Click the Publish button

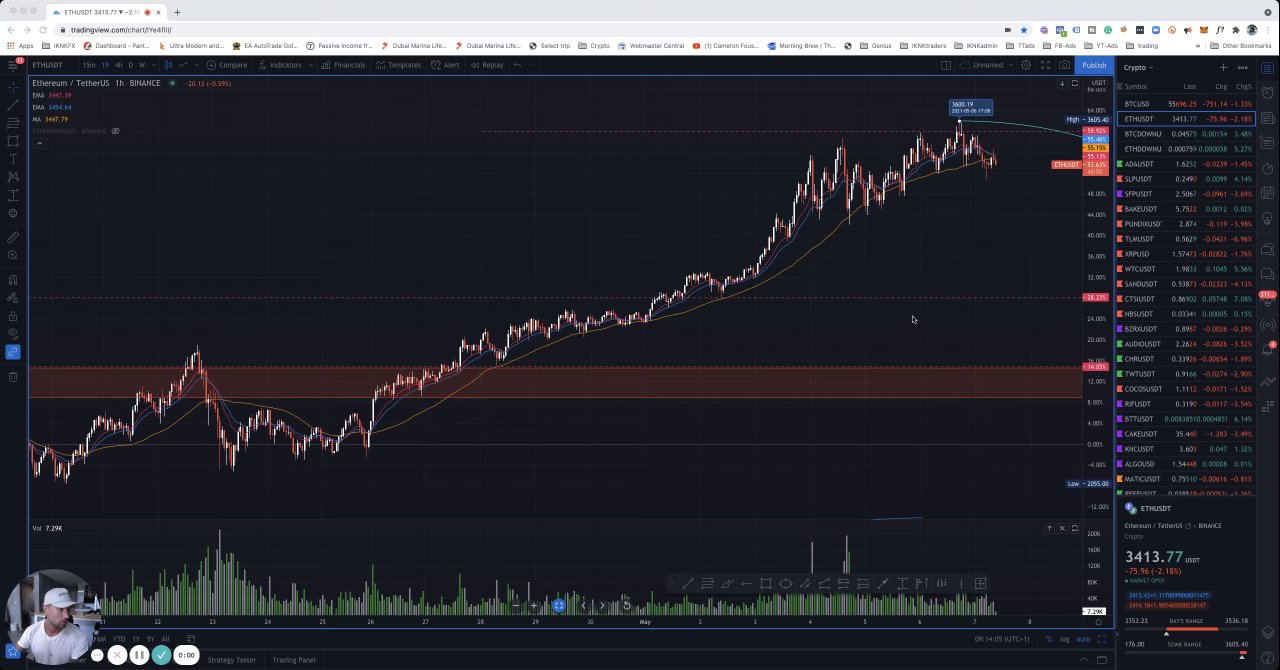point(1094,65)
